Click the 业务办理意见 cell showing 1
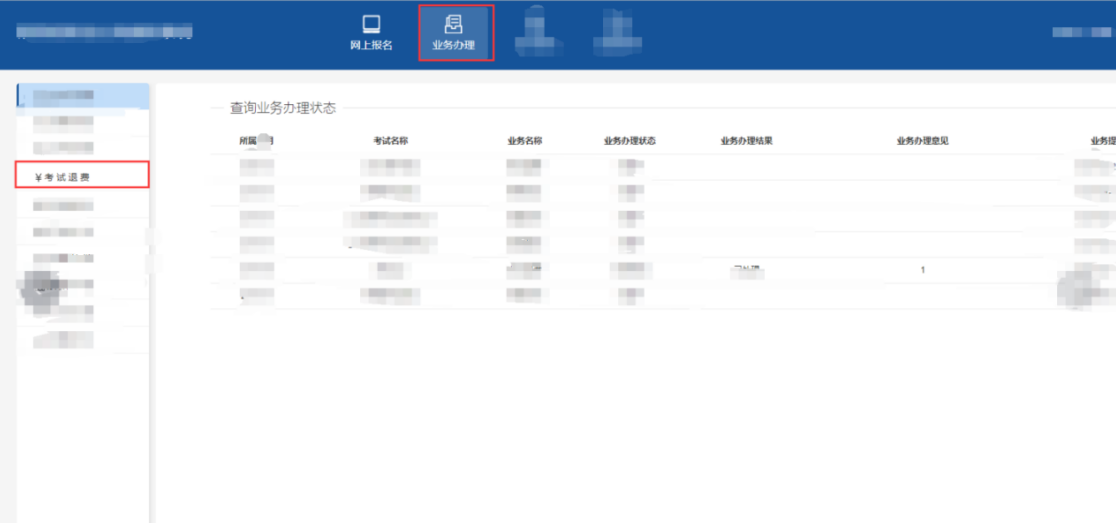Viewport: 1116px width, 523px height. click(x=922, y=270)
